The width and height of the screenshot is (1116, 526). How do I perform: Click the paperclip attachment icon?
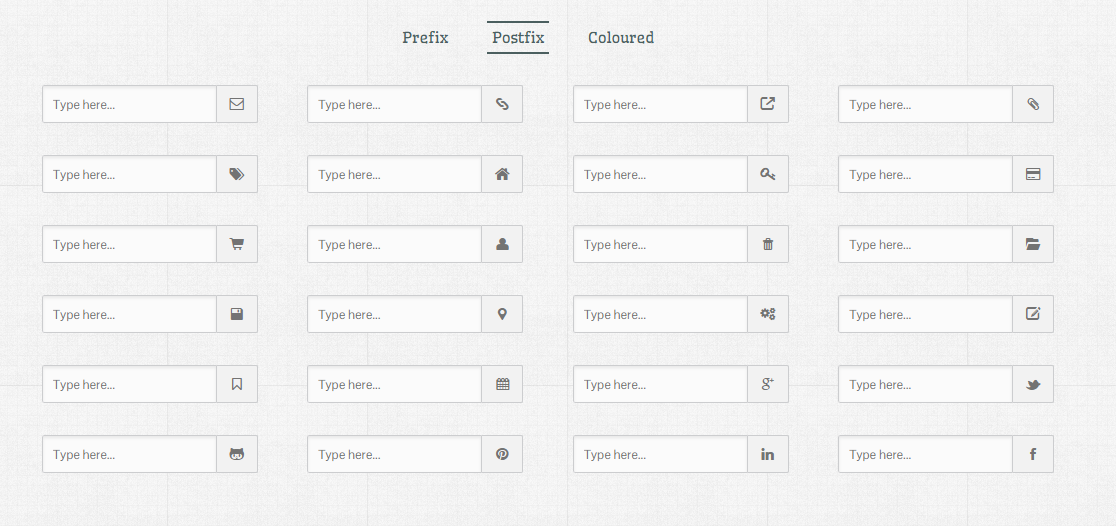(1033, 104)
